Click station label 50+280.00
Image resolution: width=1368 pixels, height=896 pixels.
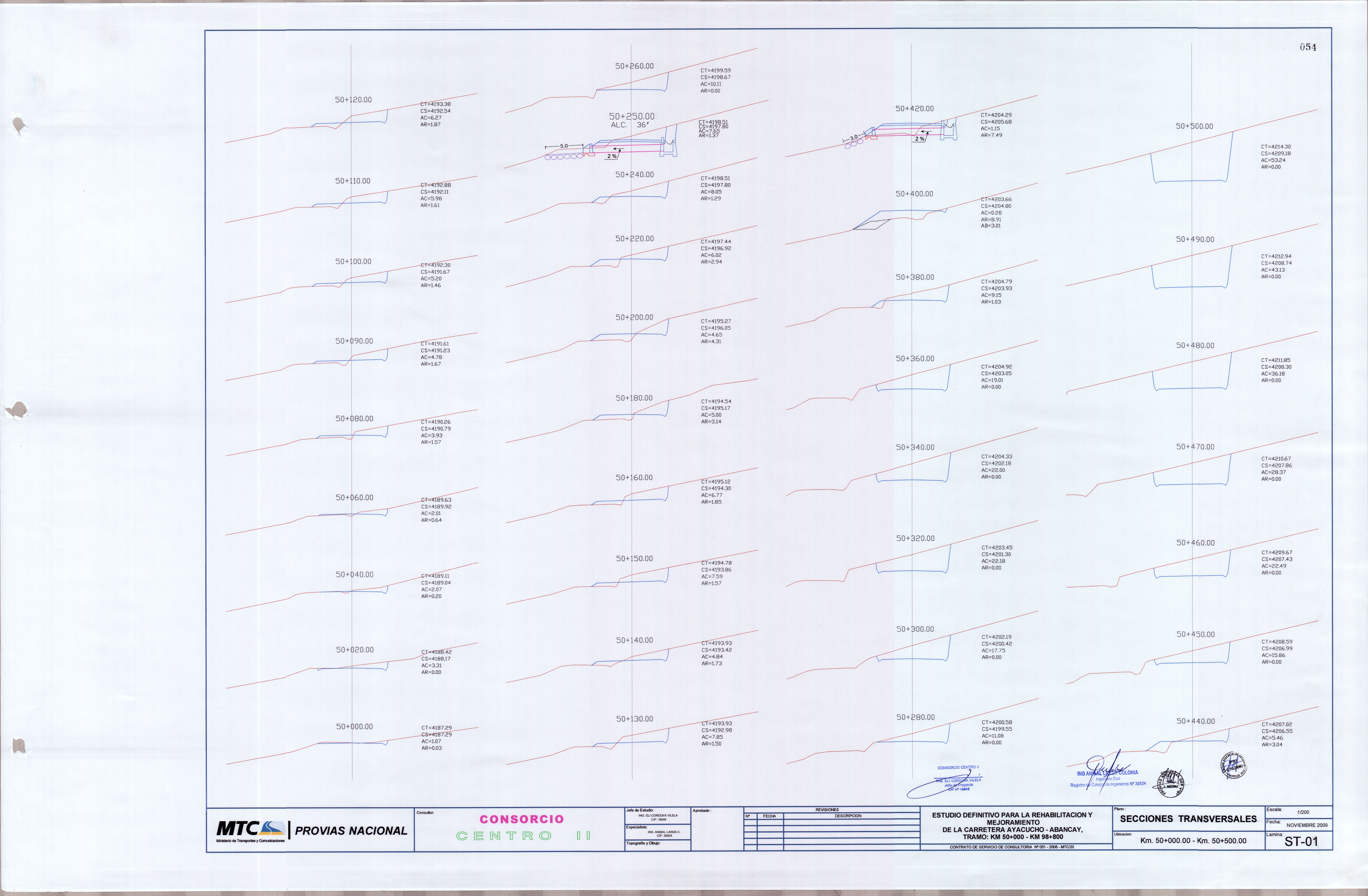pyautogui.click(x=916, y=717)
